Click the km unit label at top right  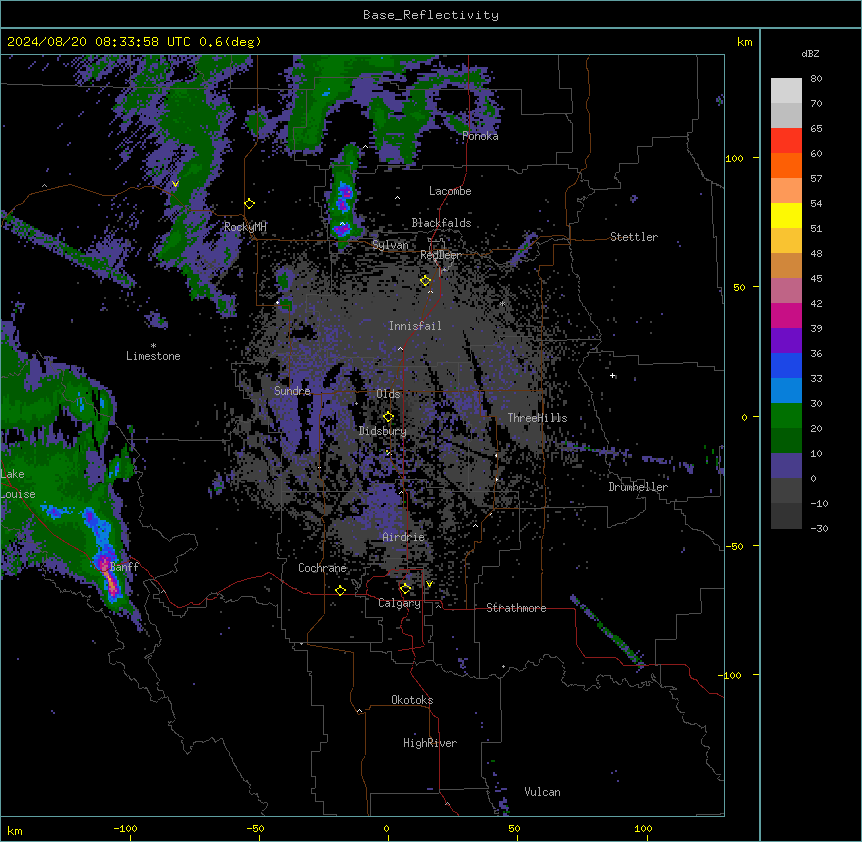click(745, 42)
